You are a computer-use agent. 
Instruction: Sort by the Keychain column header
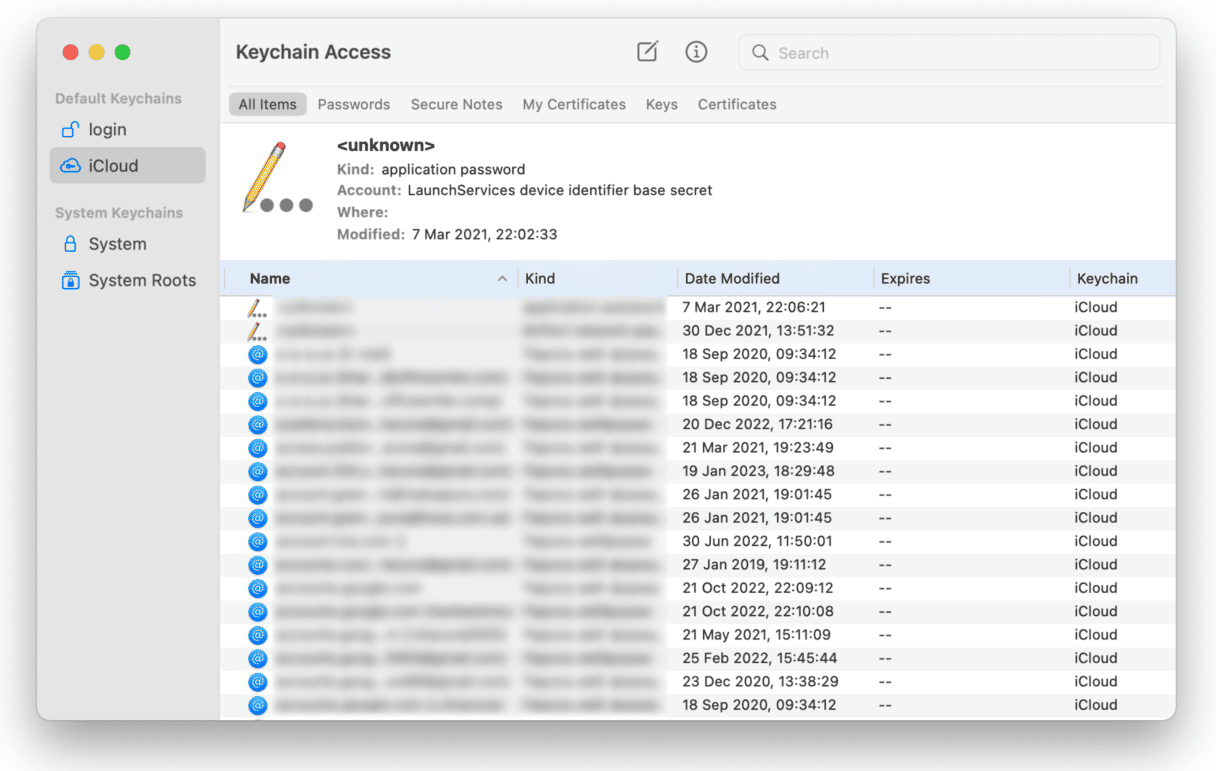[x=1107, y=279]
